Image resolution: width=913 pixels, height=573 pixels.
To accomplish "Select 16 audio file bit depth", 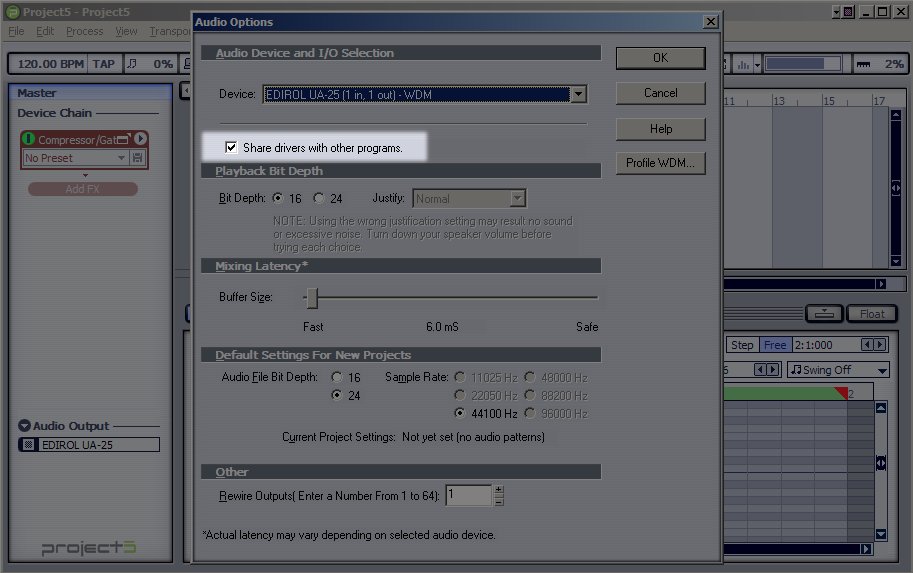I will [337, 377].
